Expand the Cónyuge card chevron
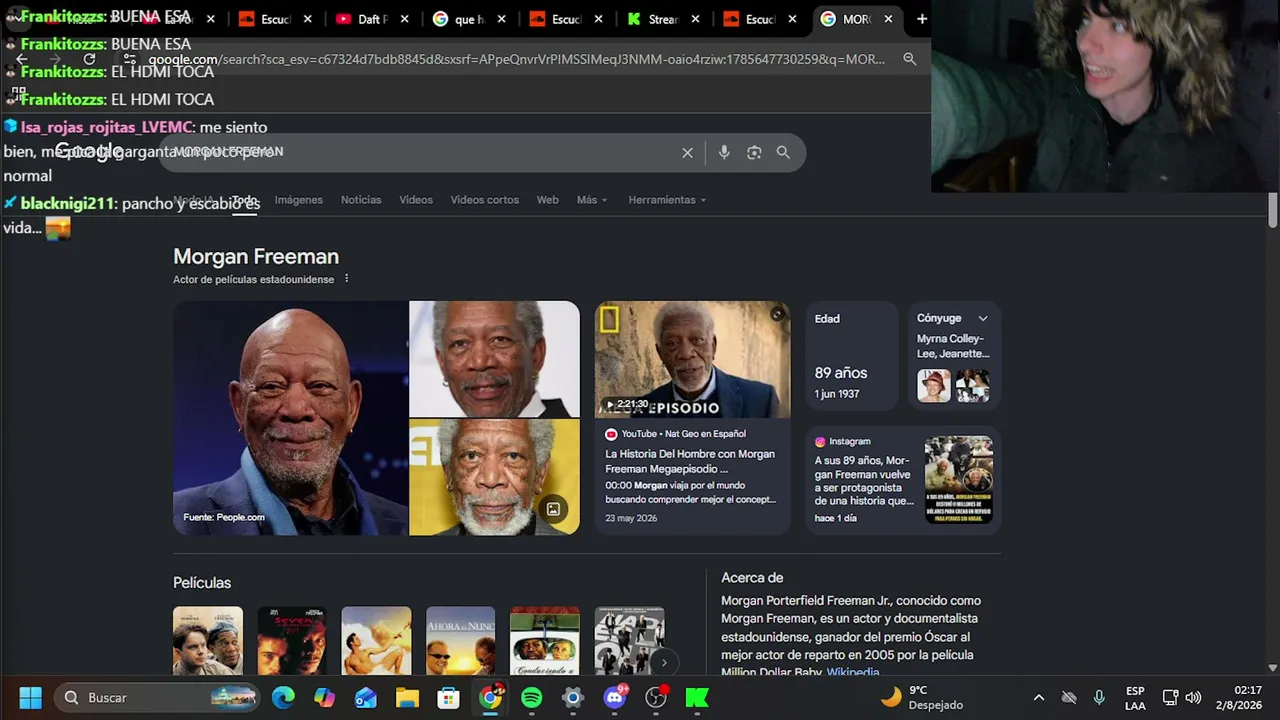 pyautogui.click(x=983, y=318)
